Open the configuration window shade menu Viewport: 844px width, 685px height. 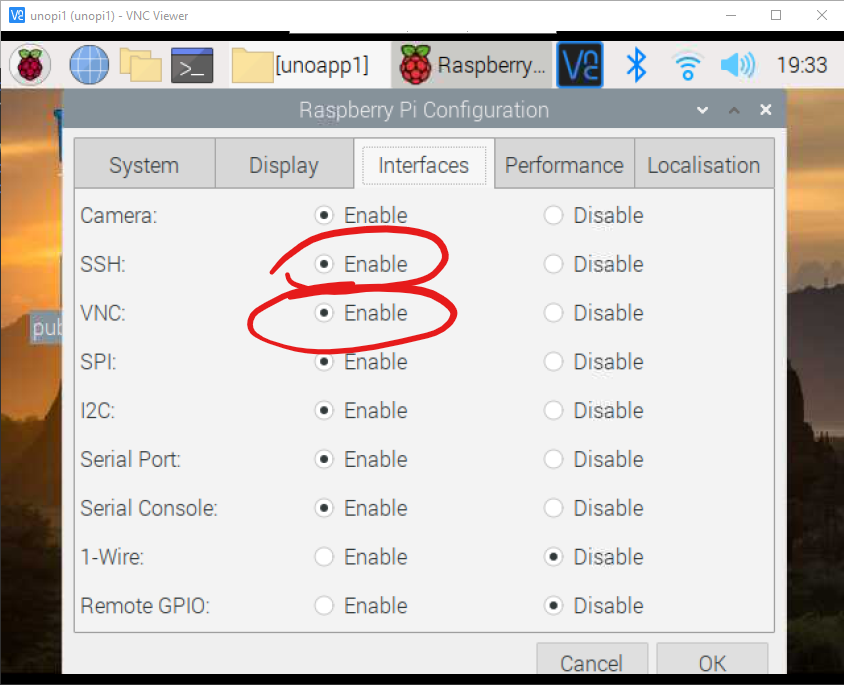click(702, 110)
